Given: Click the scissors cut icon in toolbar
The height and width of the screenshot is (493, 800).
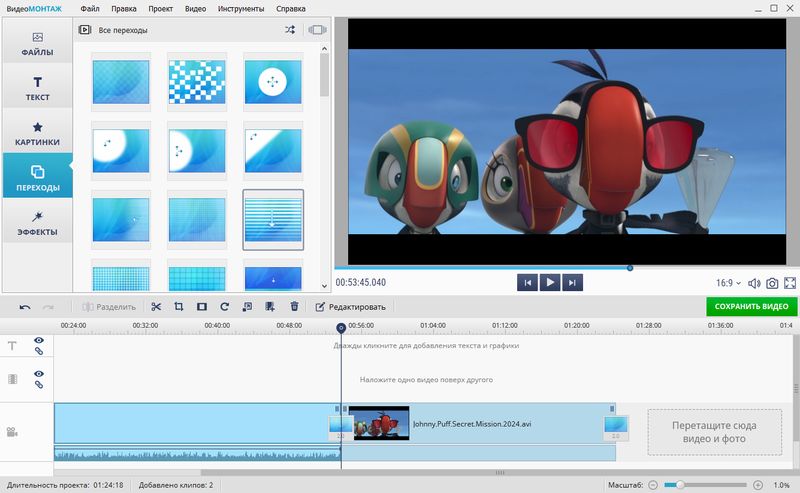Looking at the screenshot, I should pyautogui.click(x=156, y=307).
